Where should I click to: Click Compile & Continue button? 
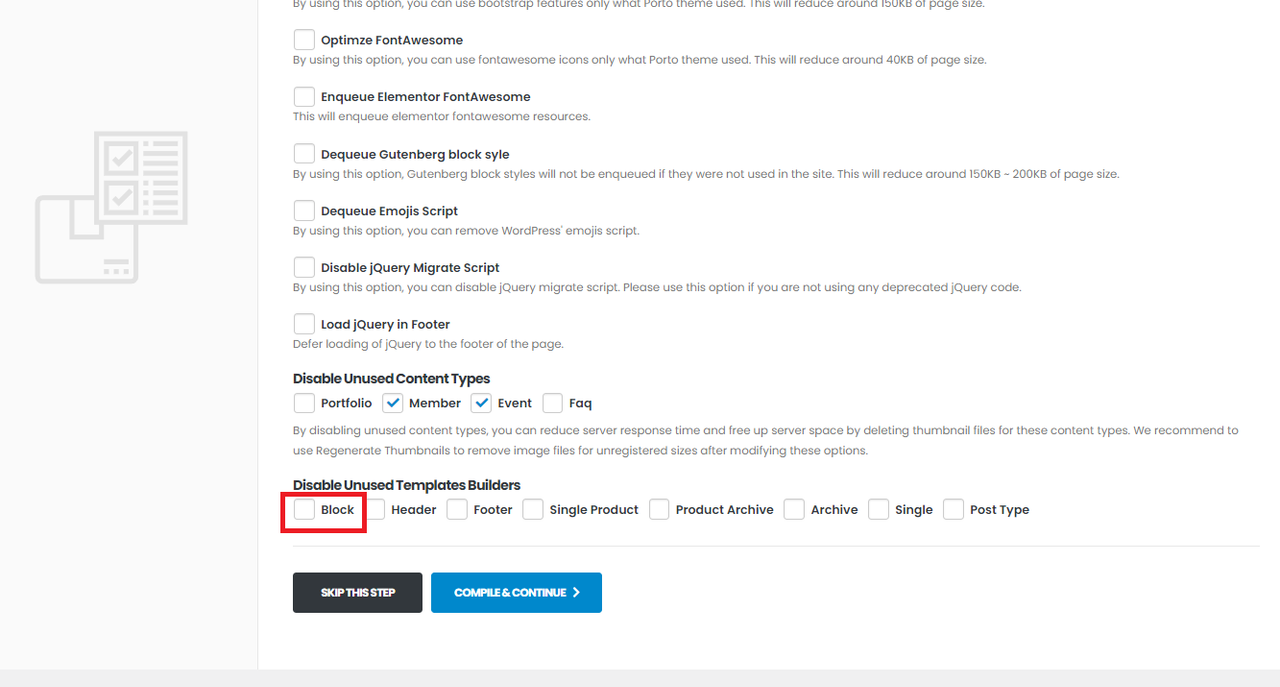pos(516,592)
